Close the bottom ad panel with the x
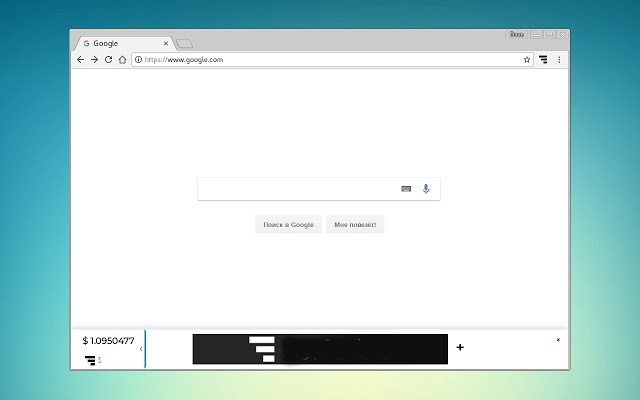The image size is (640, 400). point(558,340)
